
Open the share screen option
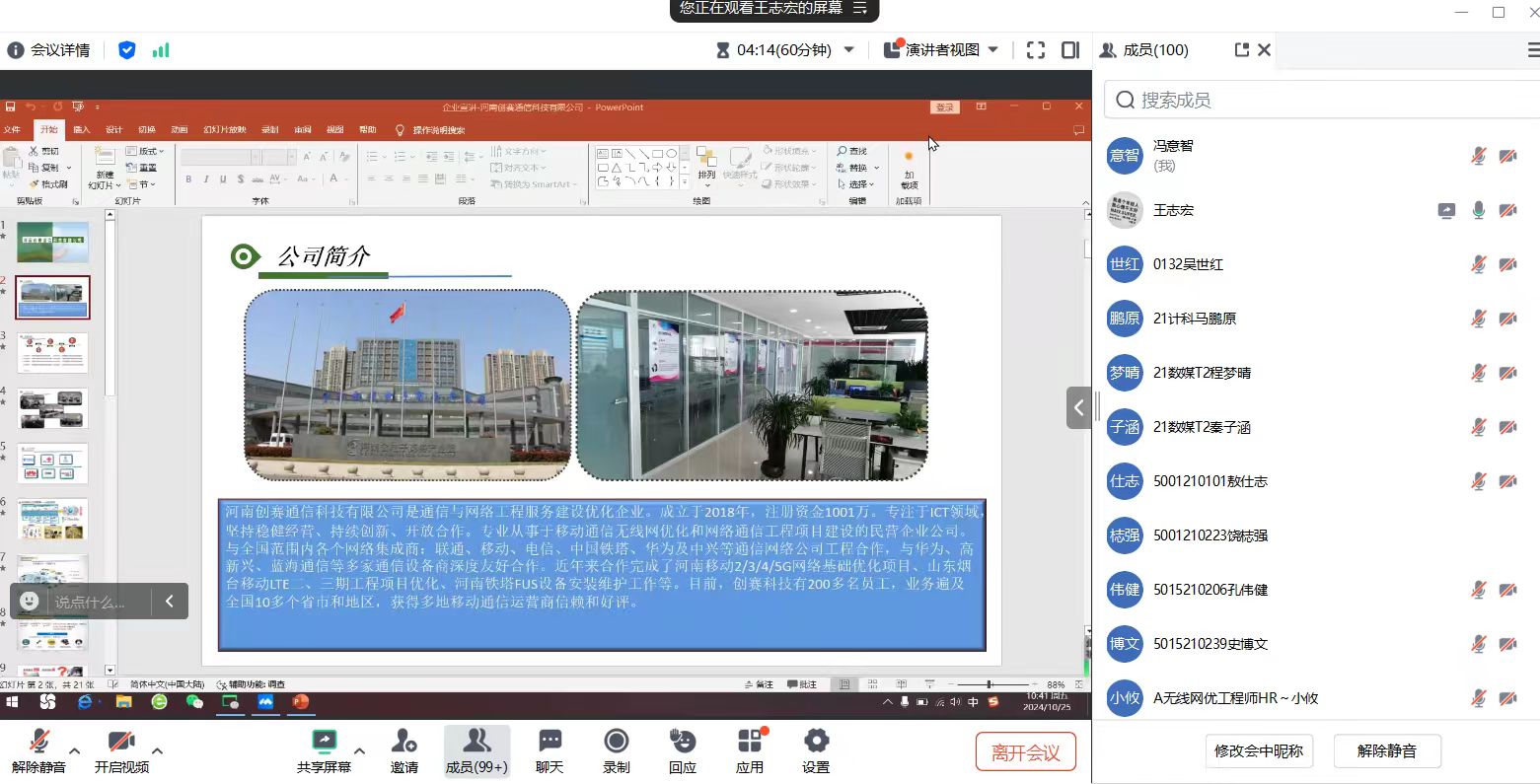tap(324, 750)
